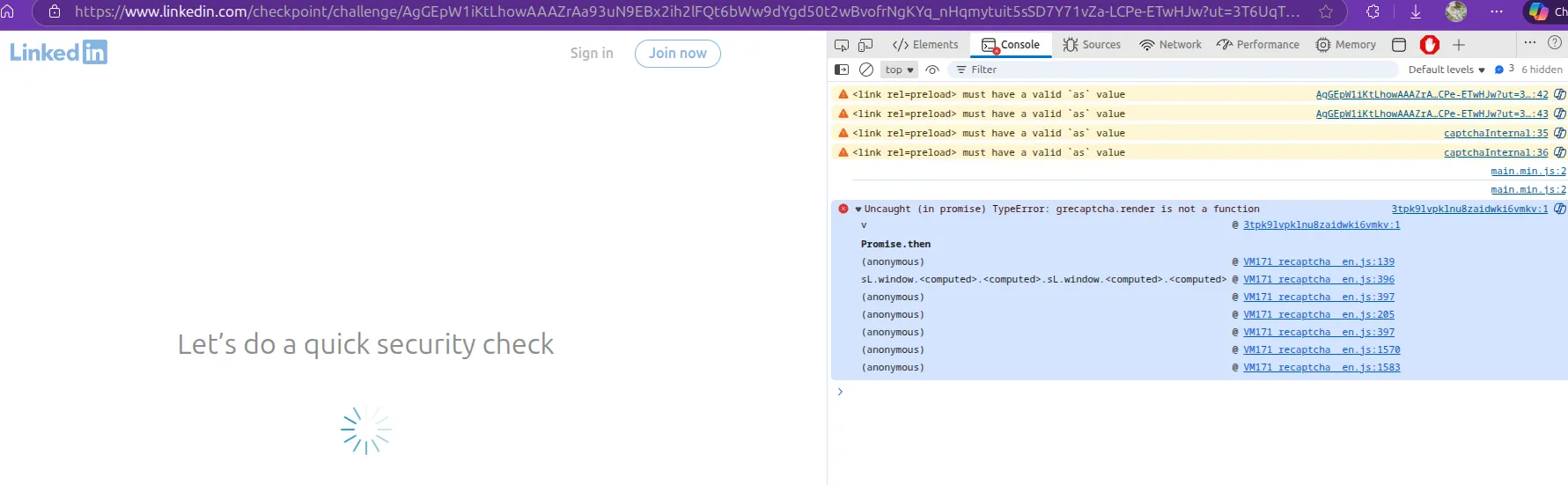This screenshot has height=485, width=1568.
Task: Open the captchaInternal:35 source link
Action: coord(1496,133)
